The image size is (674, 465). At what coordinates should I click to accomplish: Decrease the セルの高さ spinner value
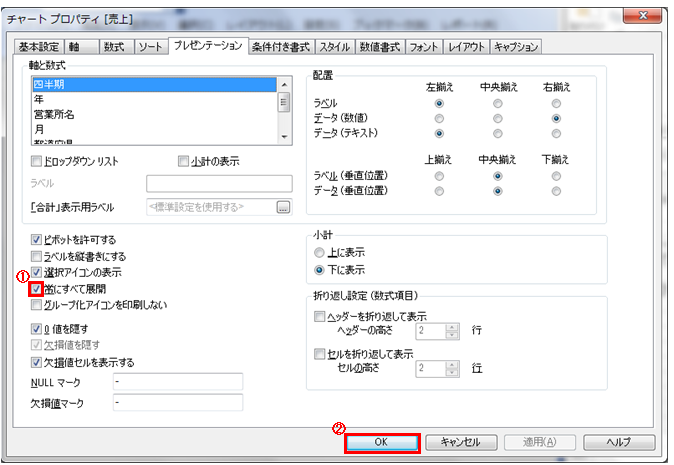pyautogui.click(x=451, y=372)
